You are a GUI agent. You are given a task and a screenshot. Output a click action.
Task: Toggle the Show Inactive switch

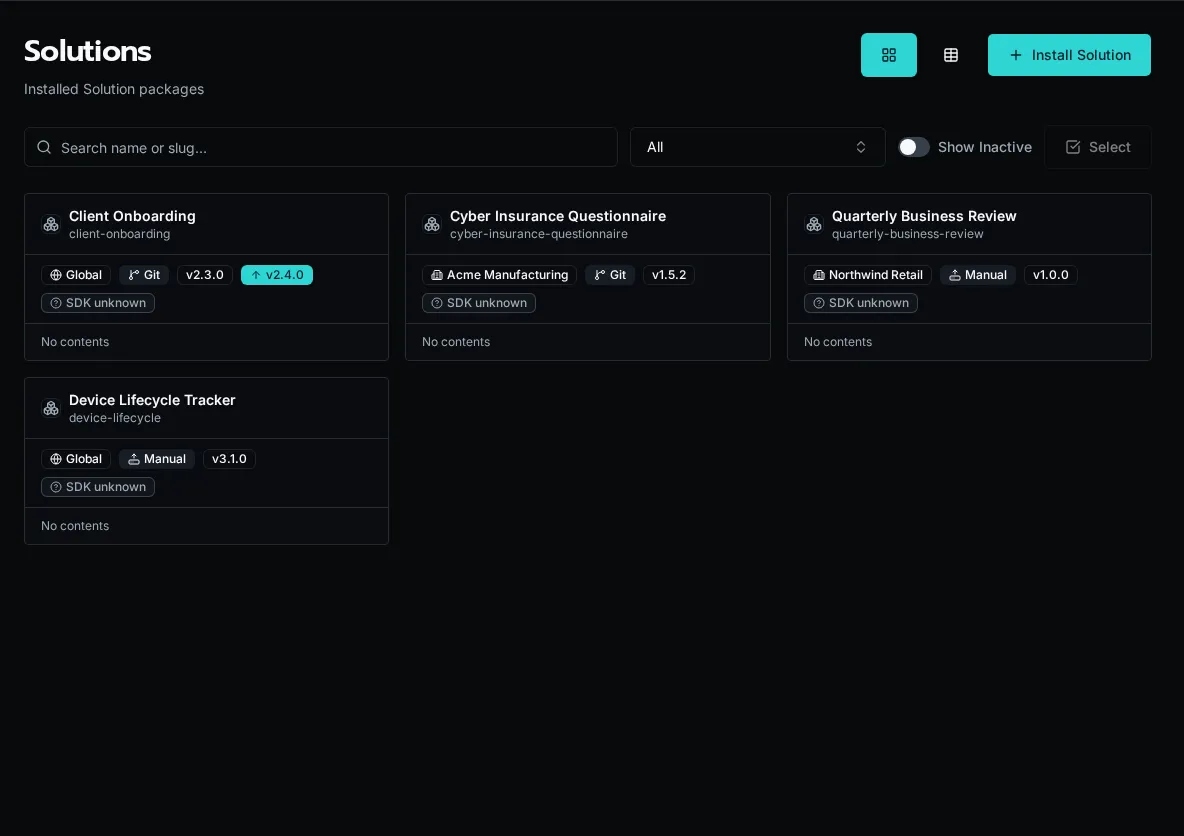pyautogui.click(x=914, y=147)
